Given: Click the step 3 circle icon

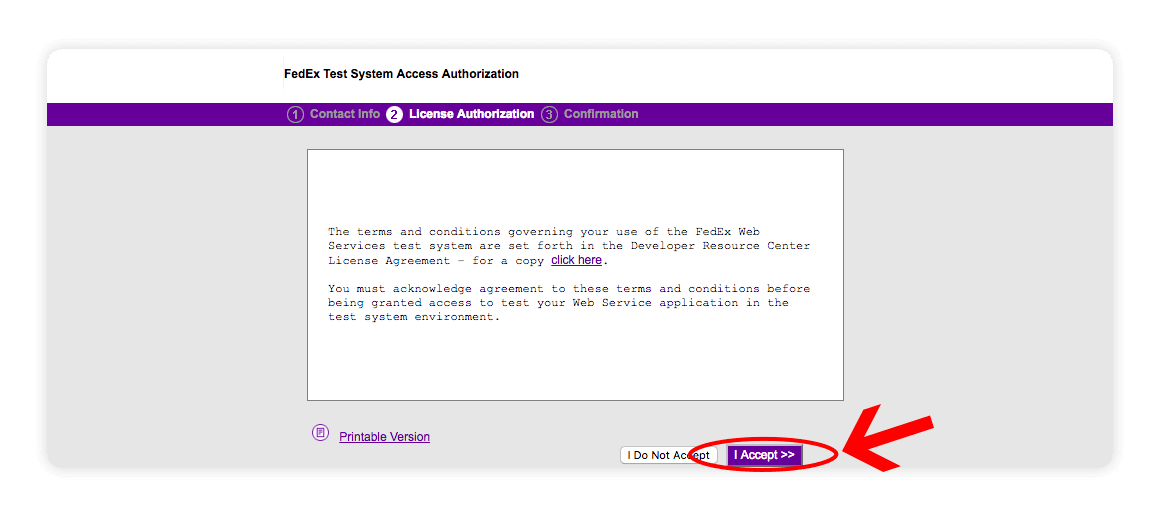Looking at the screenshot, I should (549, 115).
